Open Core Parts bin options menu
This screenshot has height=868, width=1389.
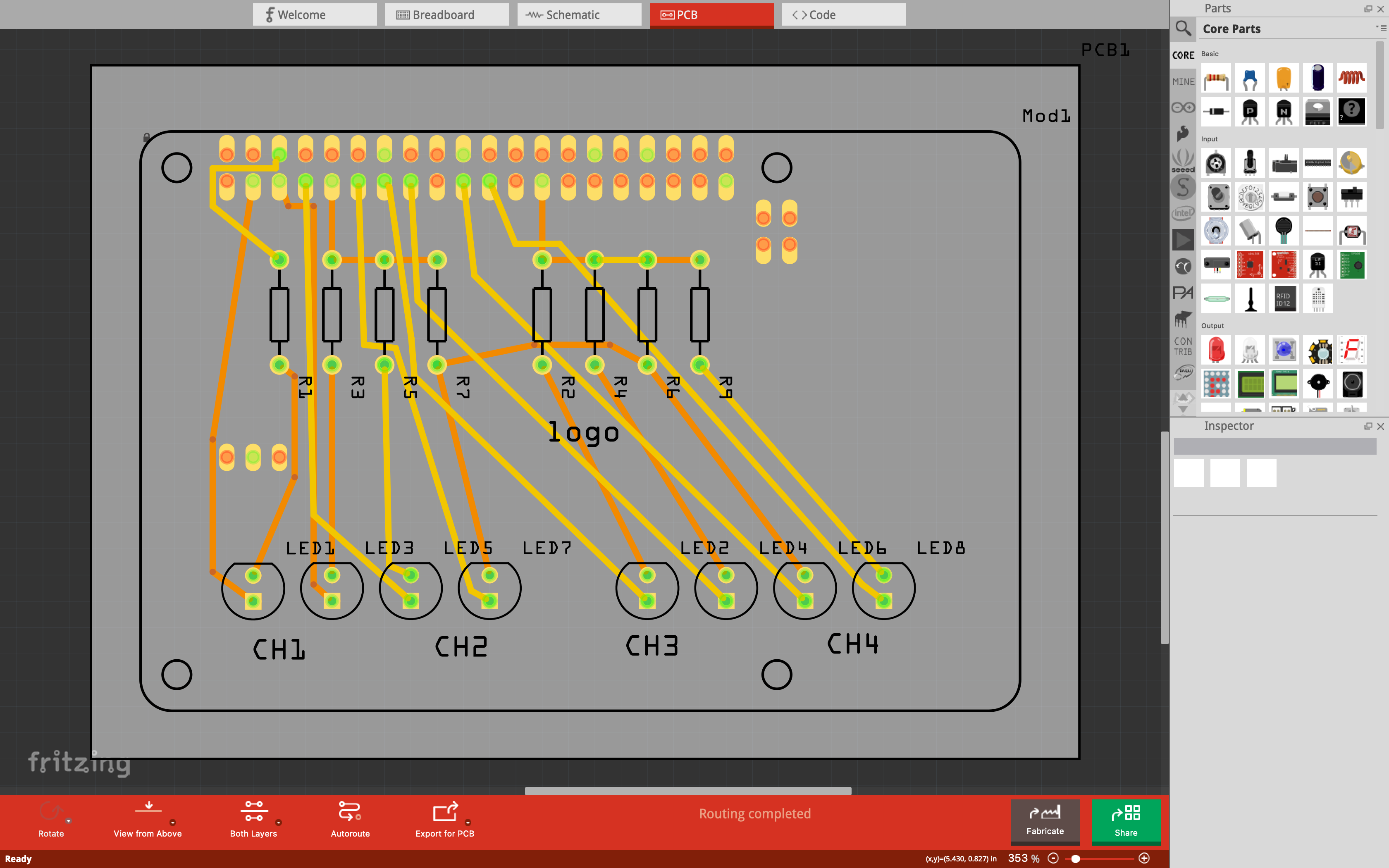(1380, 28)
